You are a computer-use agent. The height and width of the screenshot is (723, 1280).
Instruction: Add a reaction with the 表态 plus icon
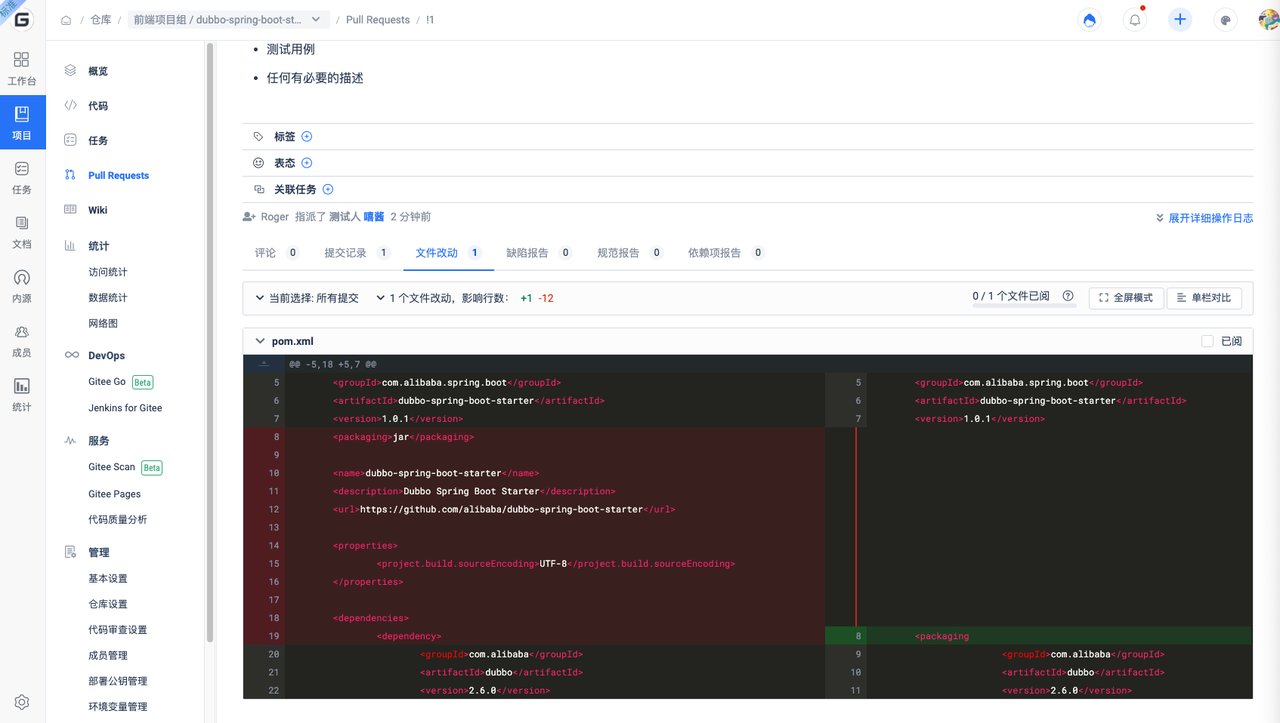coord(307,163)
